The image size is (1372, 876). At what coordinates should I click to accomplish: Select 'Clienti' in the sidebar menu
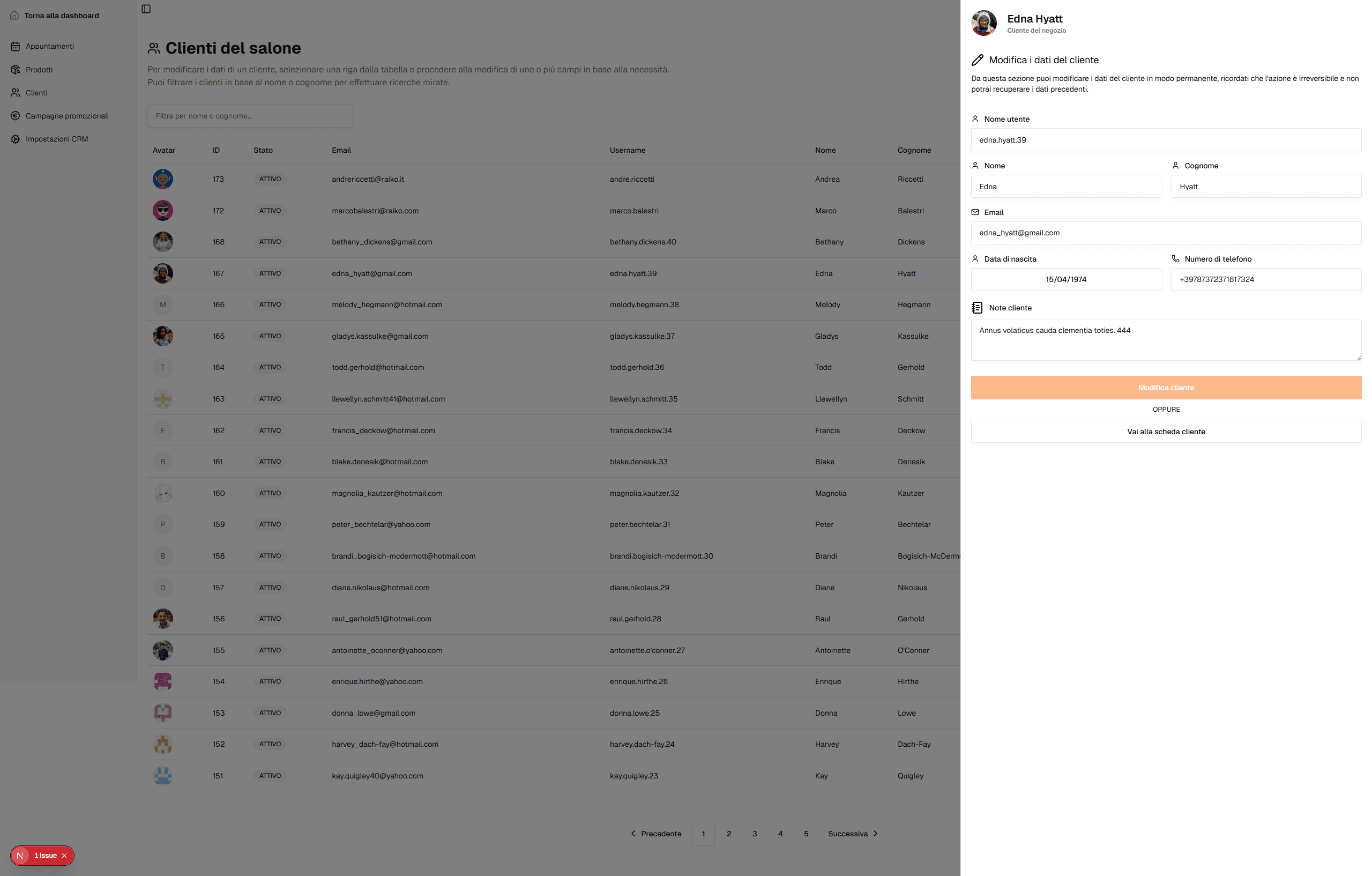coord(36,92)
